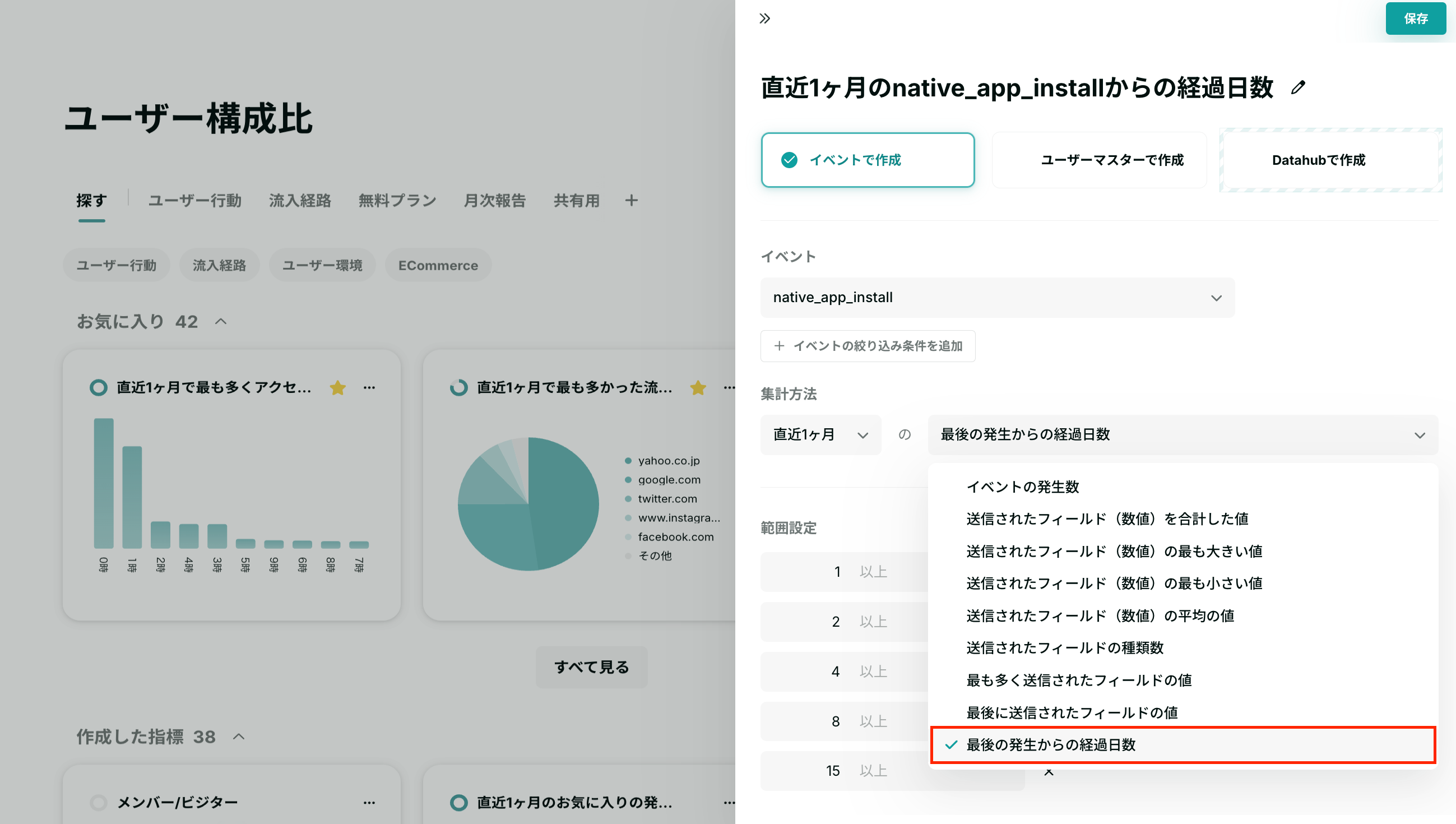
Task: Filter by ユーザー行動 chip
Action: [117, 266]
